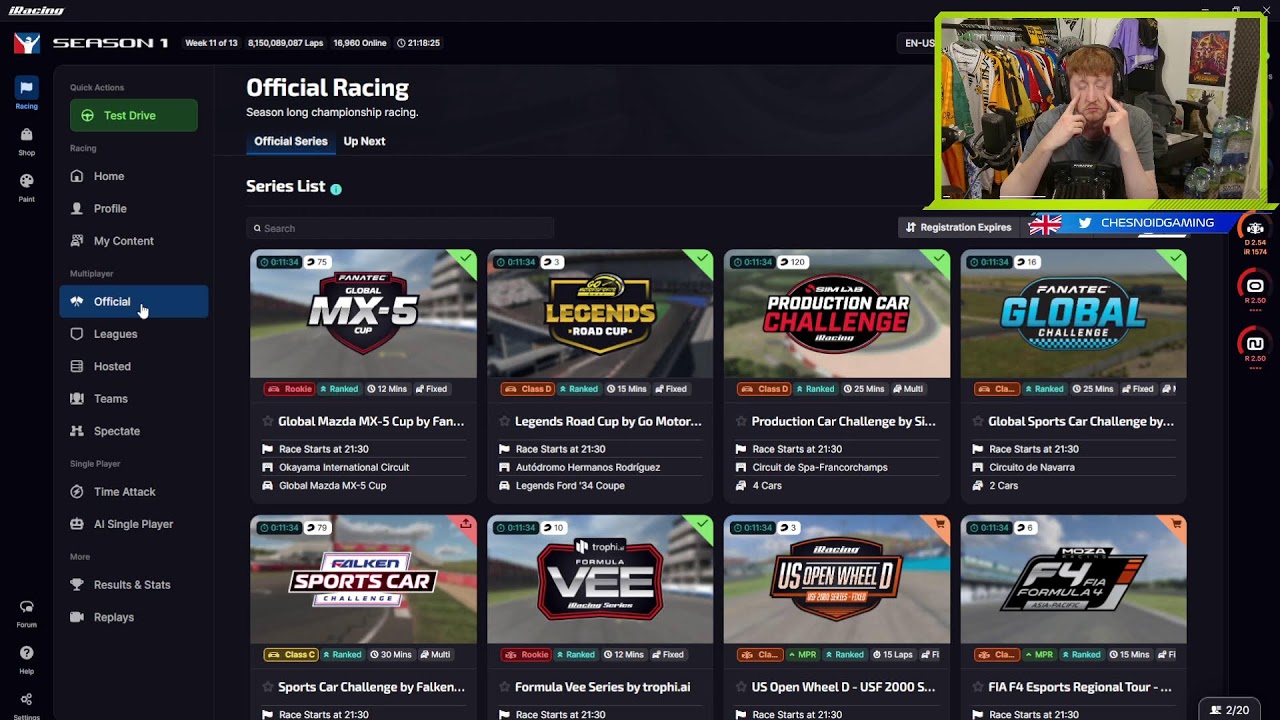1280x720 pixels.
Task: Click the "4 Cars" text on Production Car card
Action: tap(767, 485)
